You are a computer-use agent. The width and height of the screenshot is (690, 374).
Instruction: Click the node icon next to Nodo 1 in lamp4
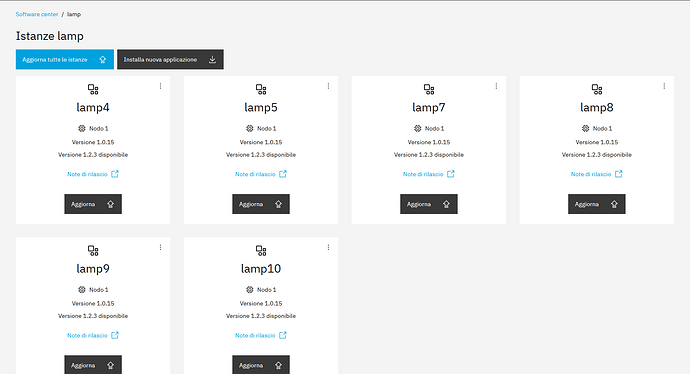coord(81,128)
